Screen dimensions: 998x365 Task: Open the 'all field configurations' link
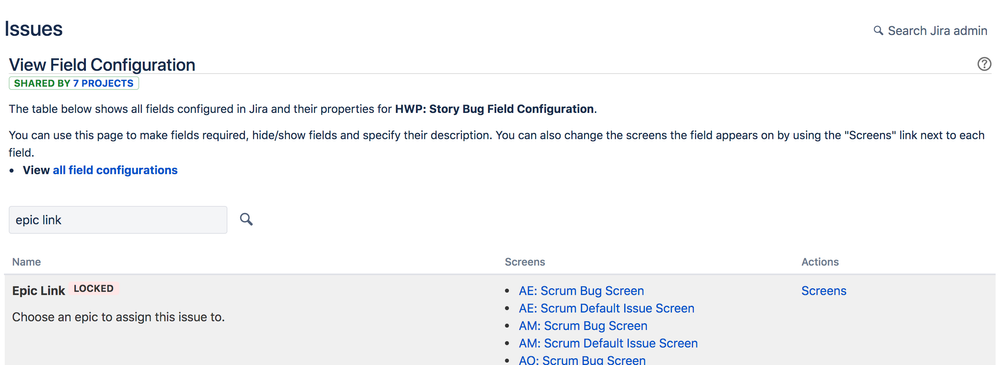pyautogui.click(x=115, y=170)
